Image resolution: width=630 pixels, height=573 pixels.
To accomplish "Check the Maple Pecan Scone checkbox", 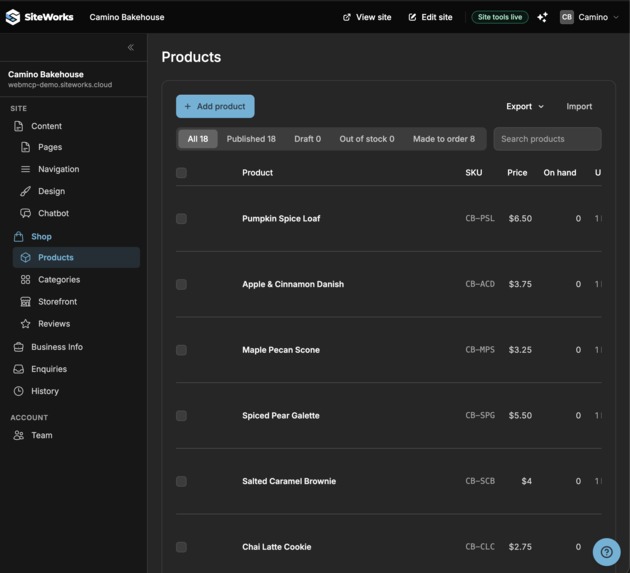I will (181, 350).
